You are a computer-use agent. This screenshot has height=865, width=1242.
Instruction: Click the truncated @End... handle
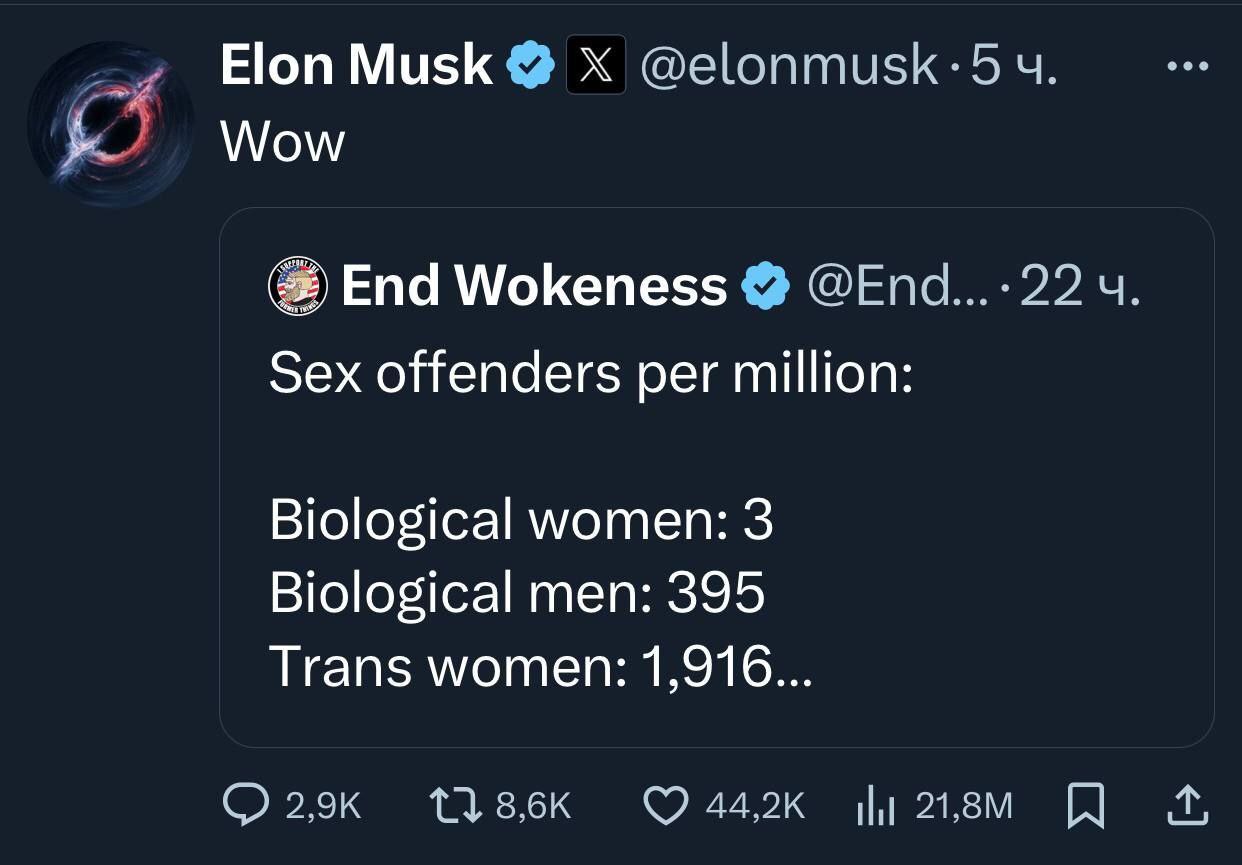click(x=897, y=287)
